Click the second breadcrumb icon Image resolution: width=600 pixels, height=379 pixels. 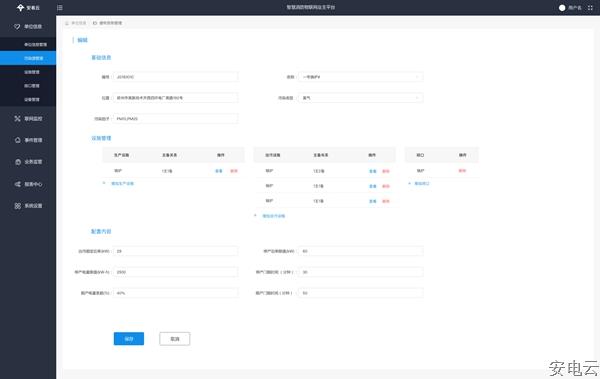[x=95, y=23]
